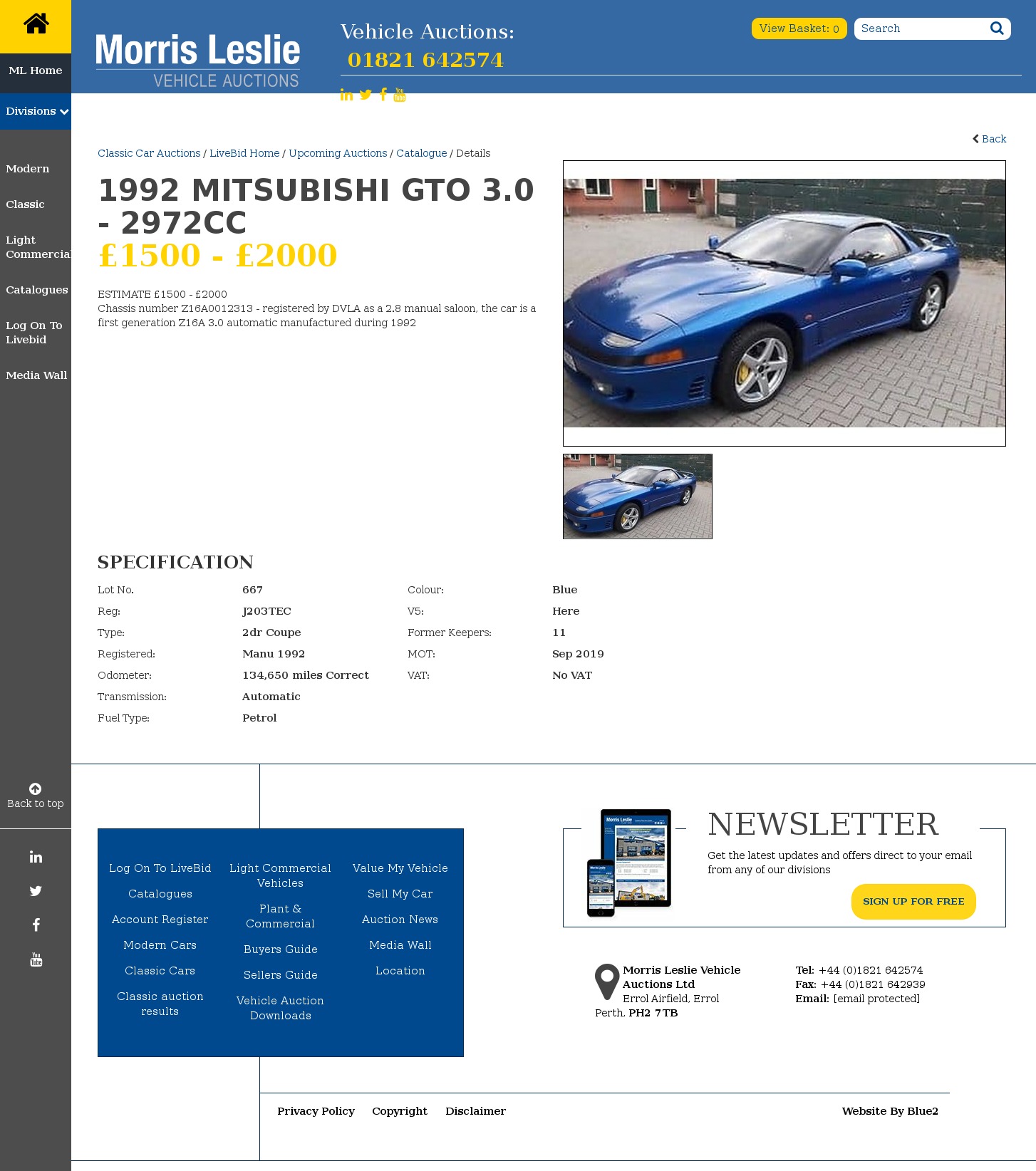
Task: Open Twitter icon in the sidebar
Action: [x=36, y=891]
